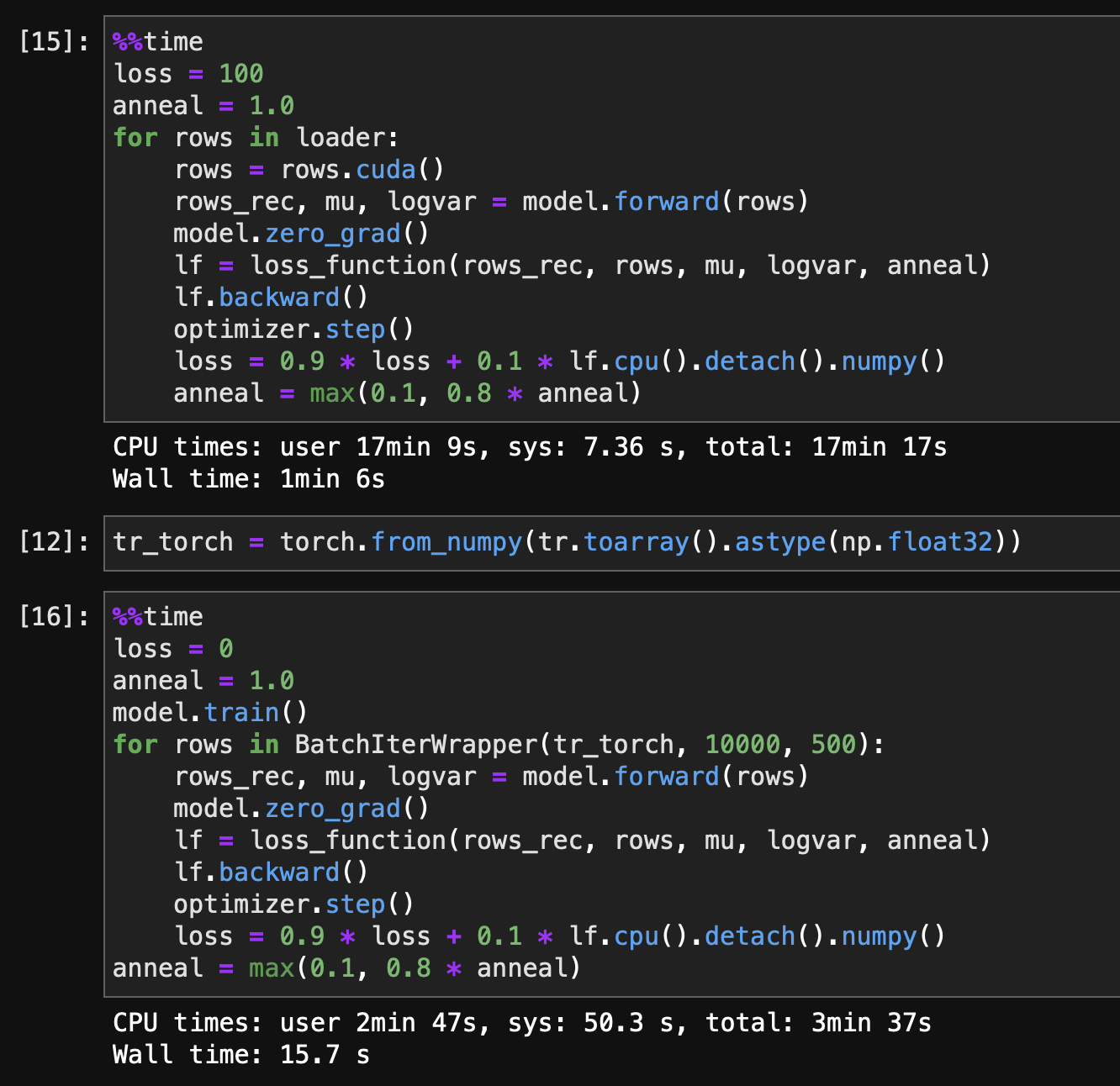1120x1086 pixels.
Task: Click the 'model.train()' line
Action: point(210,712)
